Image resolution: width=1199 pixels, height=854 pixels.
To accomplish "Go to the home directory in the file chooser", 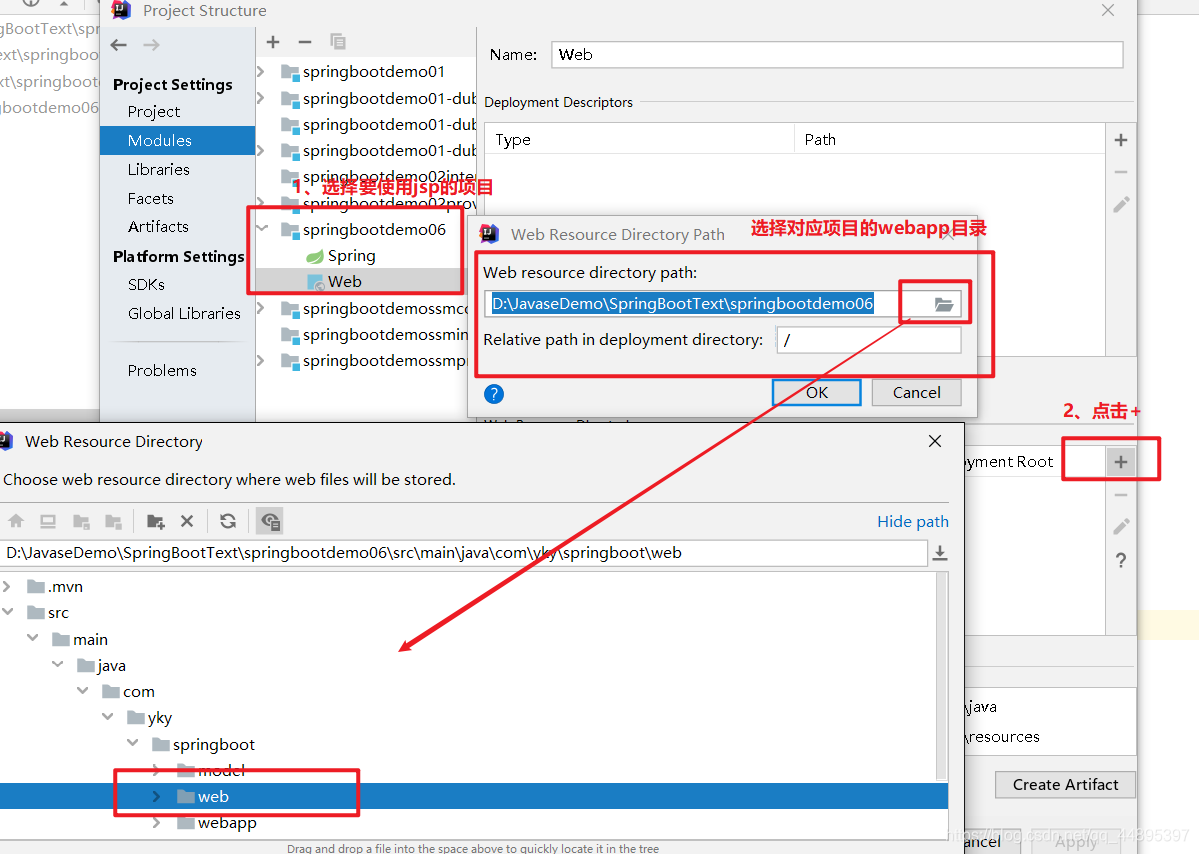I will [16, 521].
